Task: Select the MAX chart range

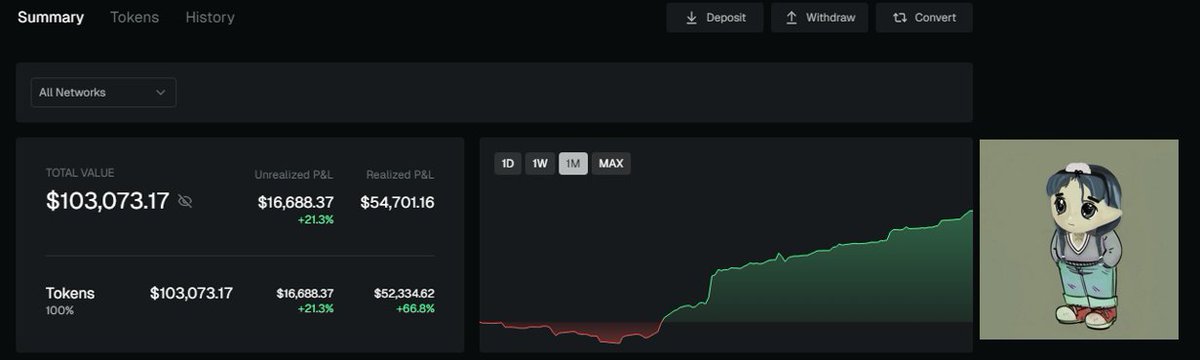Action: [611, 163]
